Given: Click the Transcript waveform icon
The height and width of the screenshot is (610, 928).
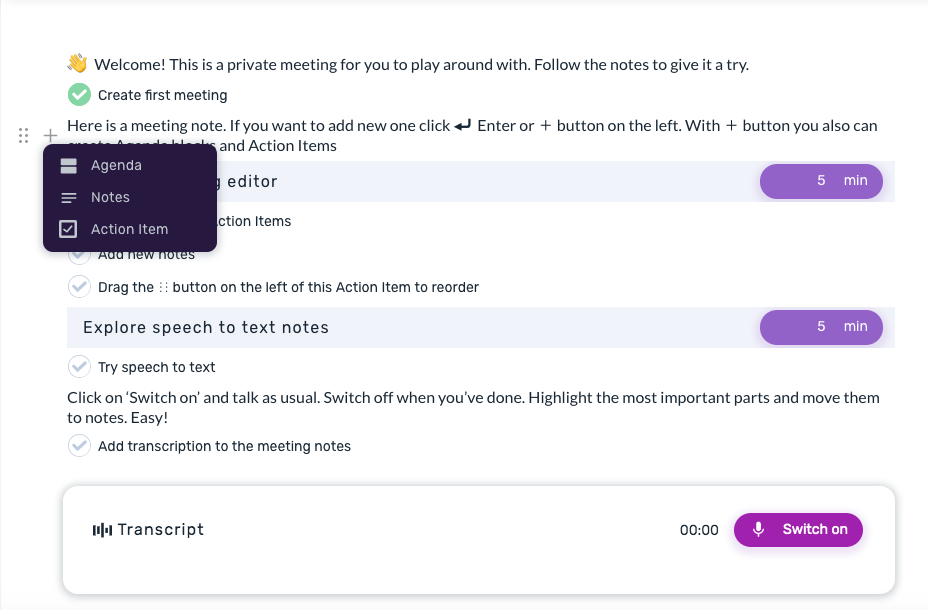Looking at the screenshot, I should click(x=102, y=530).
